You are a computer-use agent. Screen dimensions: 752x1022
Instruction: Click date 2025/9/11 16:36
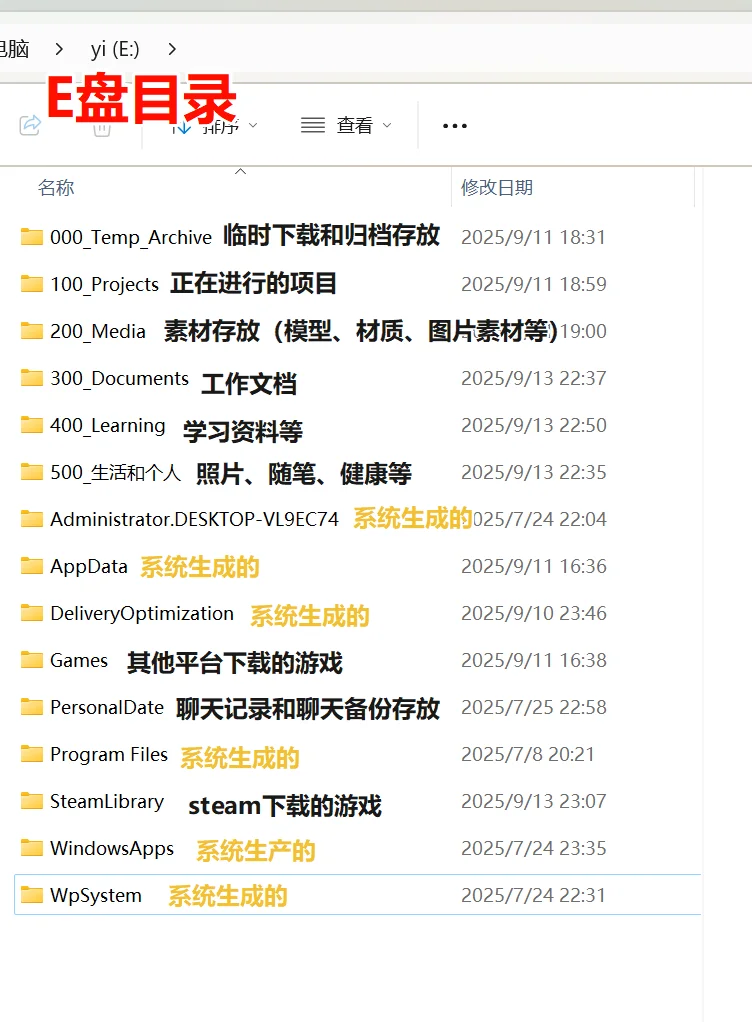point(534,566)
